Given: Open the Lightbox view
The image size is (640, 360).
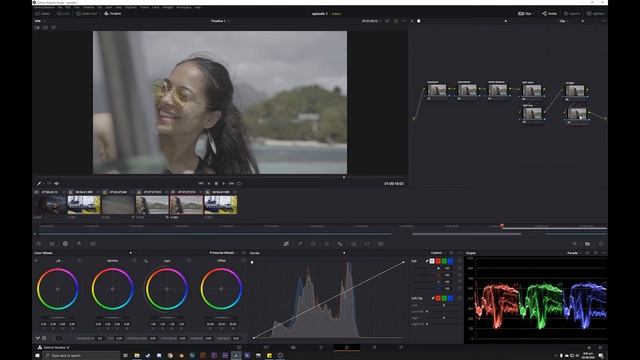Looking at the screenshot, I should click(x=596, y=13).
